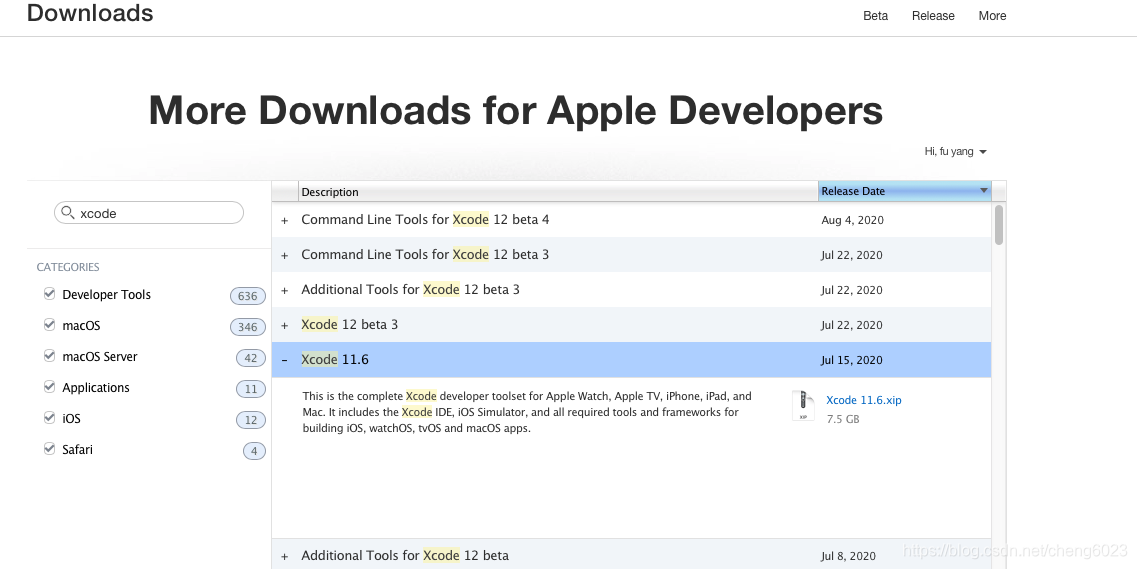Click the Jul 15, 2020 release date

pyautogui.click(x=852, y=360)
